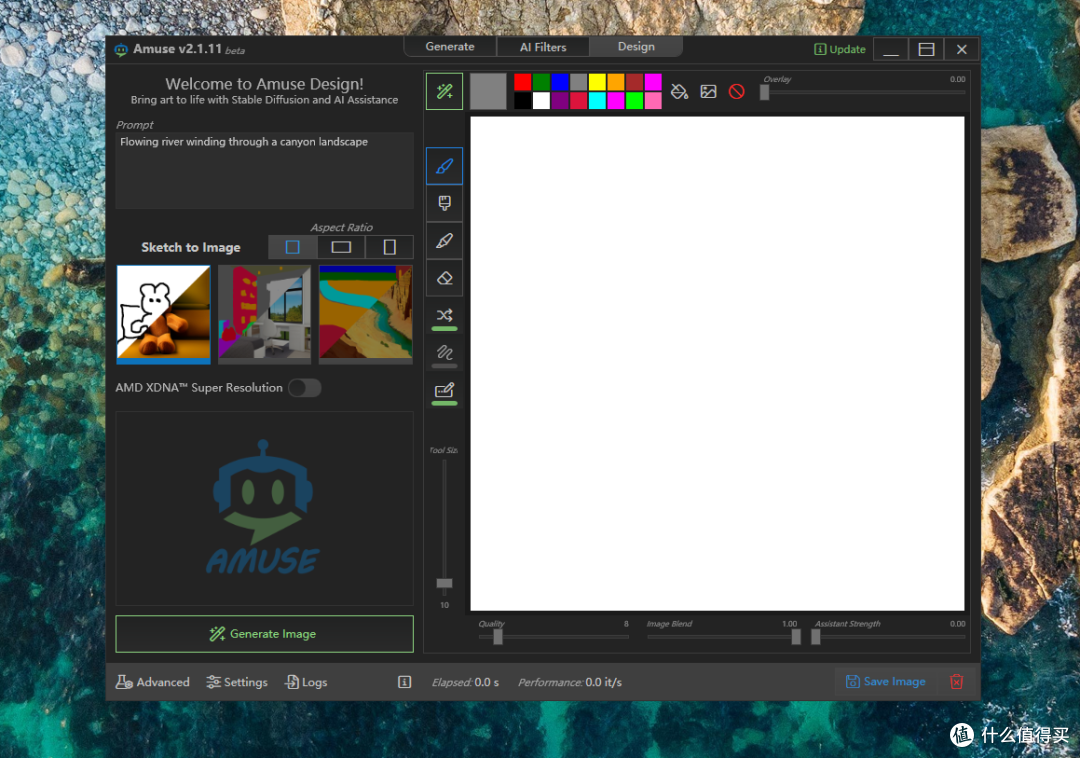Select the paintbrush drawing tool
This screenshot has height=758, width=1080.
pyautogui.click(x=445, y=166)
